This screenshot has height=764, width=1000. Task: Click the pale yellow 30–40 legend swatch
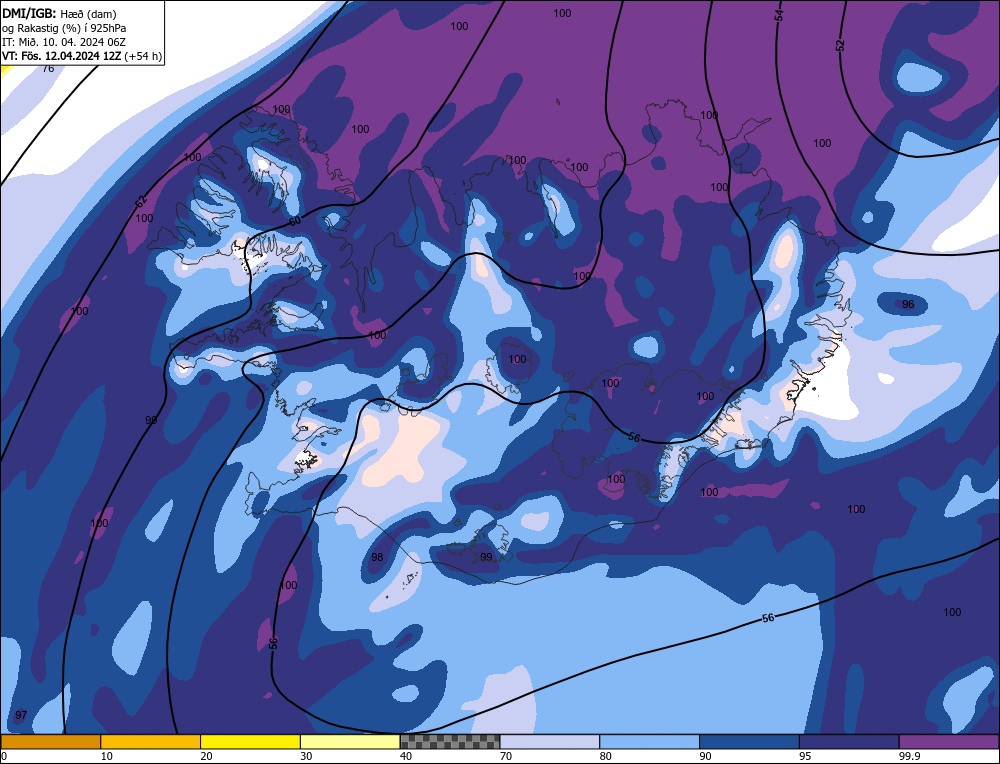click(350, 742)
